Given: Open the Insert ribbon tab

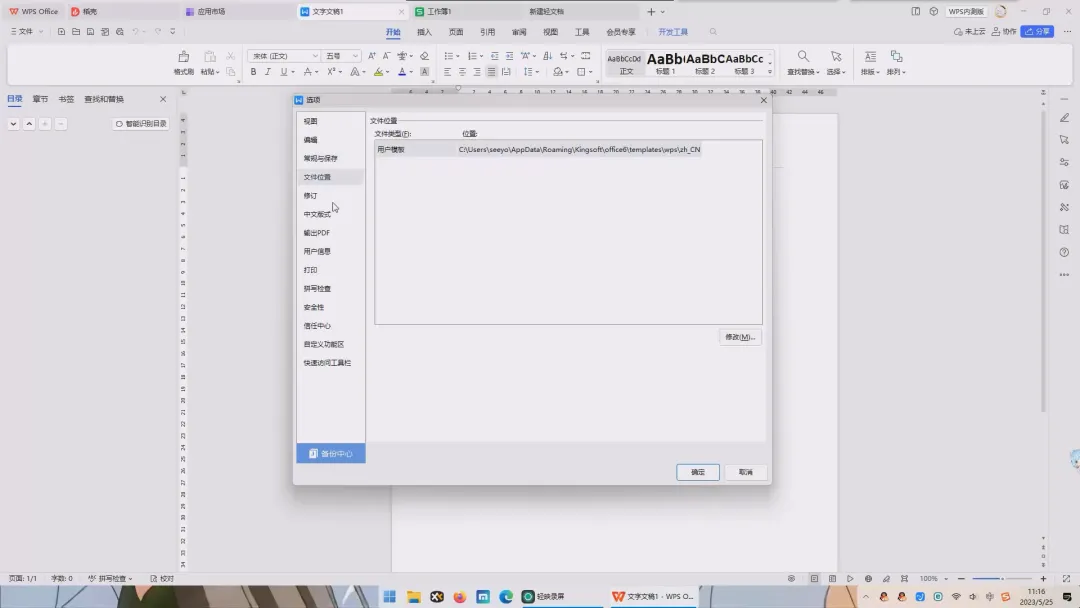Looking at the screenshot, I should tap(424, 32).
